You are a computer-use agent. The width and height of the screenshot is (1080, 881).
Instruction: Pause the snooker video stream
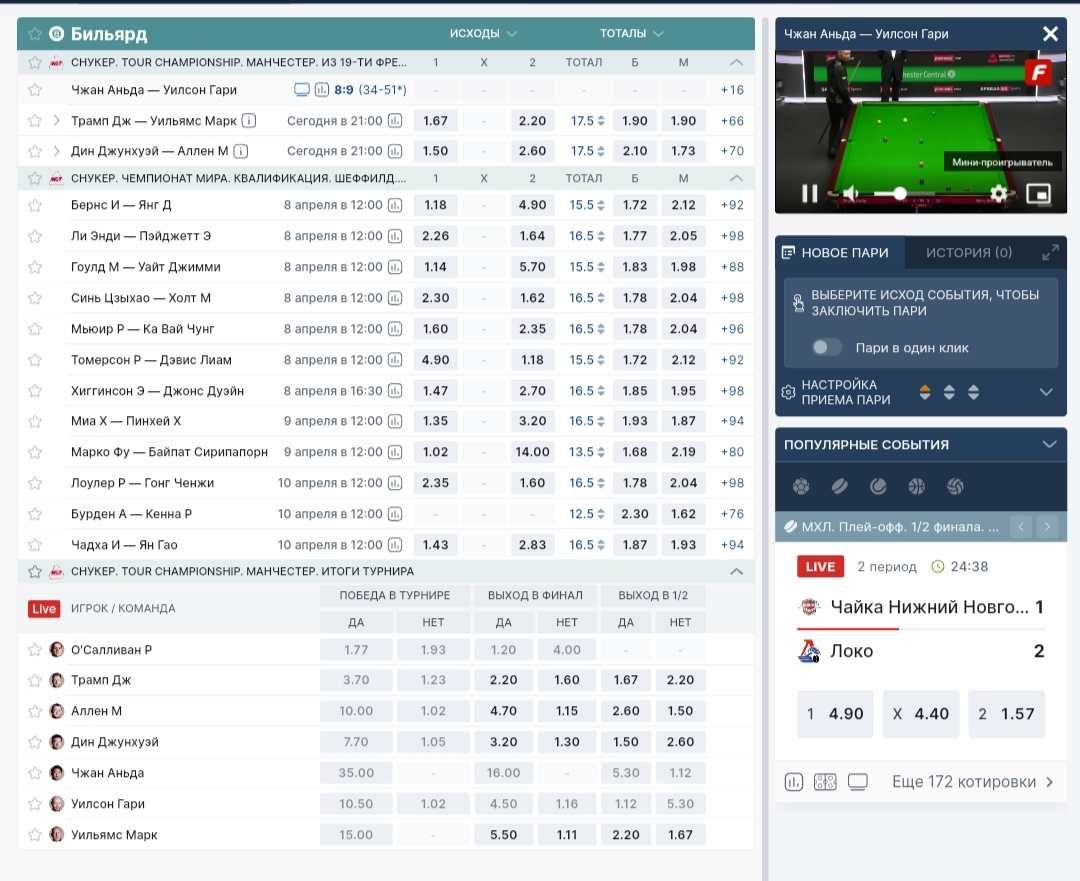click(x=810, y=193)
